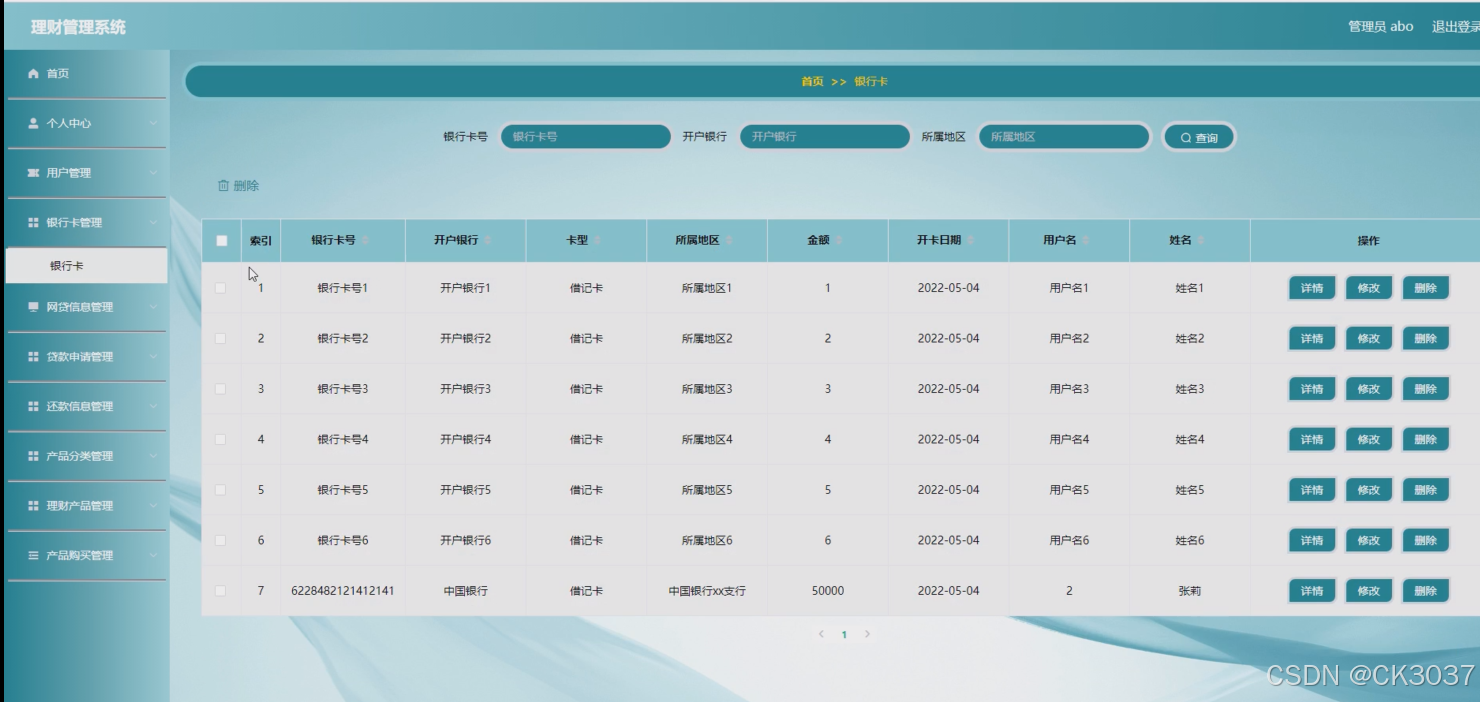This screenshot has width=1480, height=702.
Task: Check the checkbox for row 银行卡号6
Action: [x=221, y=540]
